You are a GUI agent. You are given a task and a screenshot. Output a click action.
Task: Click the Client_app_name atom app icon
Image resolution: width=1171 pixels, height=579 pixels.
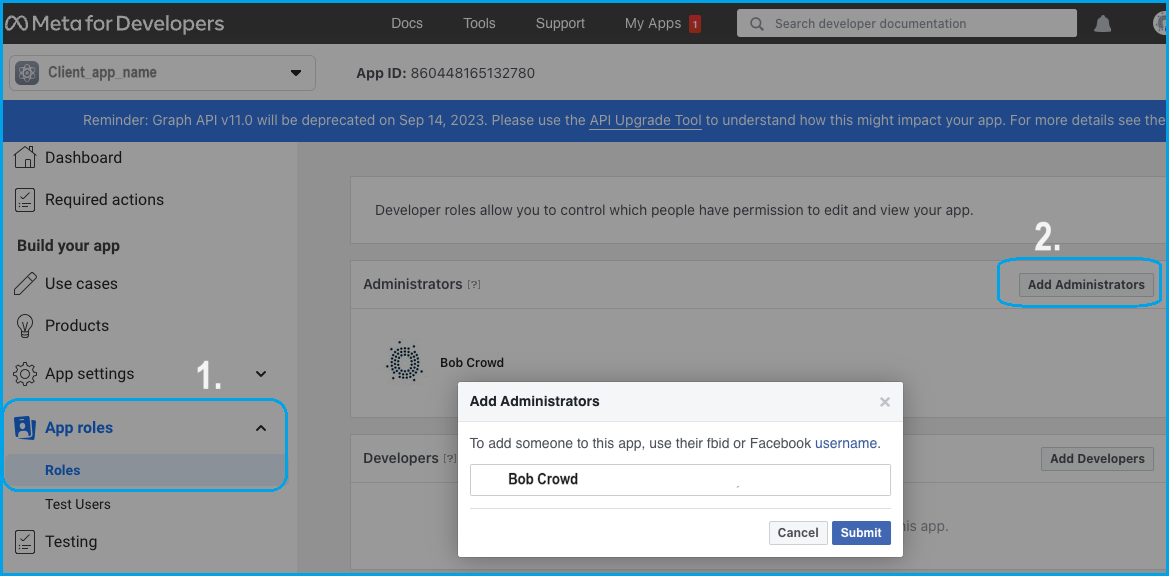click(28, 72)
